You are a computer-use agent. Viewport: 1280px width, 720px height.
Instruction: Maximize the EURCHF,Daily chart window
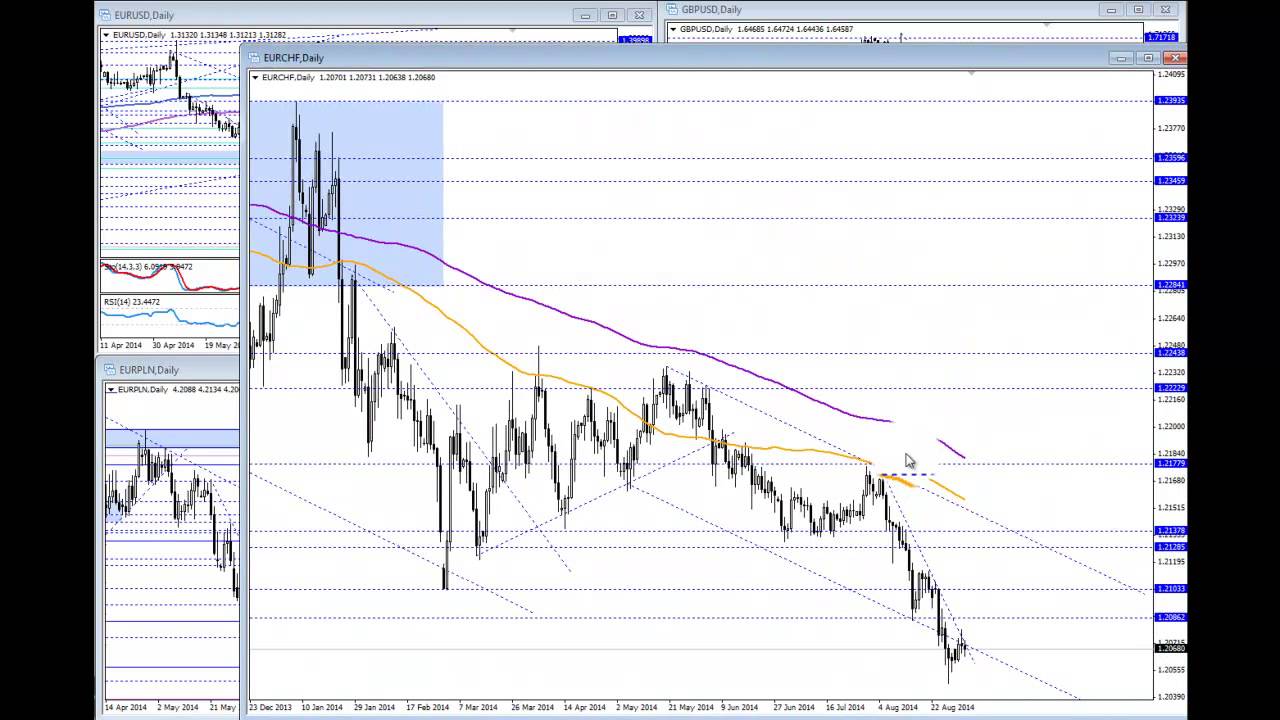tap(1148, 58)
